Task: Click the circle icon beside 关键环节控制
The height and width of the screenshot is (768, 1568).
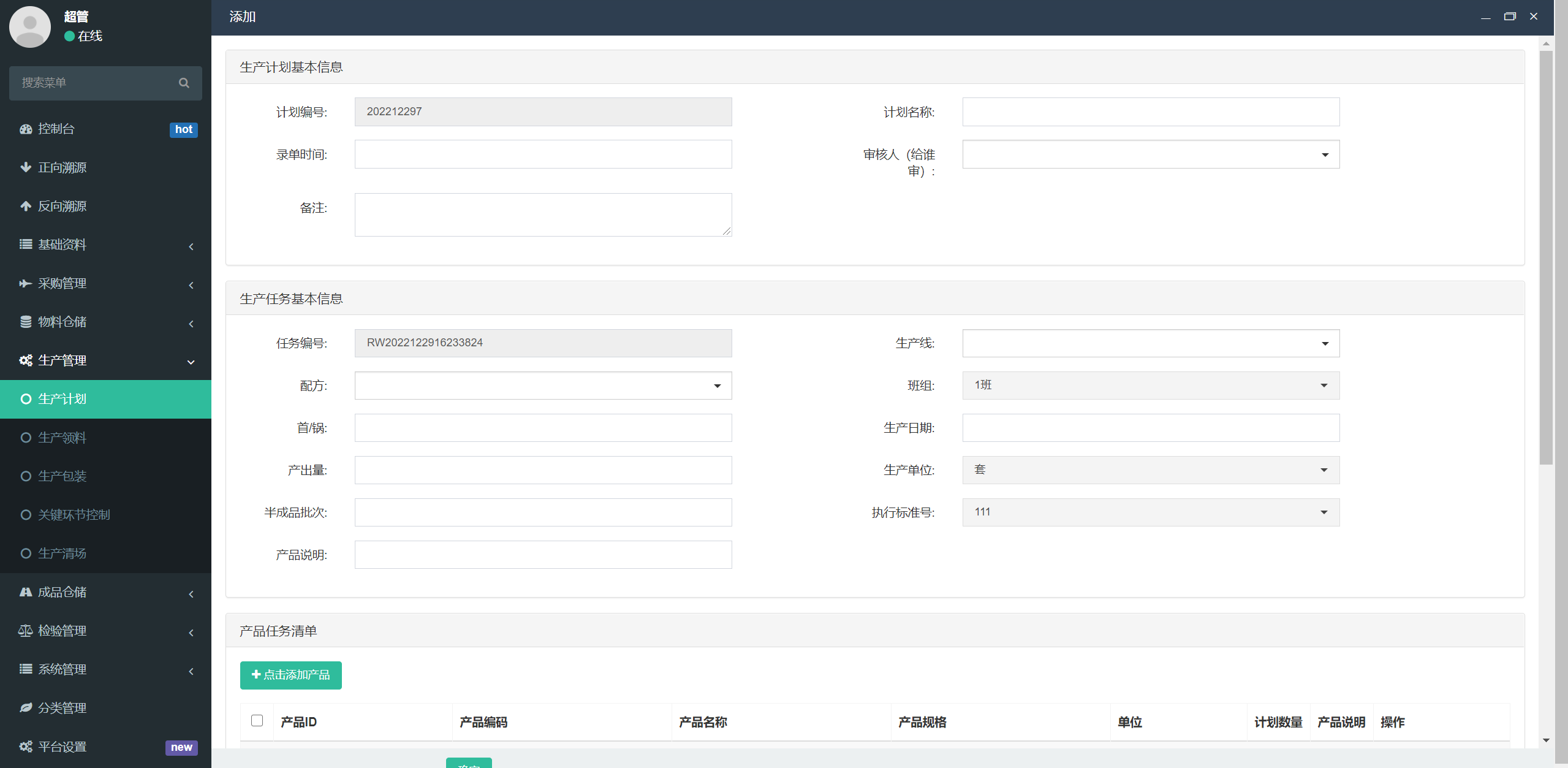Action: 26,515
